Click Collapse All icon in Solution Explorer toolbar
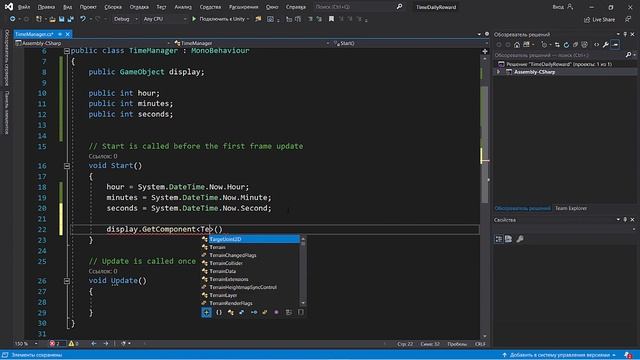The height and width of the screenshot is (360, 640). pyautogui.click(x=575, y=45)
